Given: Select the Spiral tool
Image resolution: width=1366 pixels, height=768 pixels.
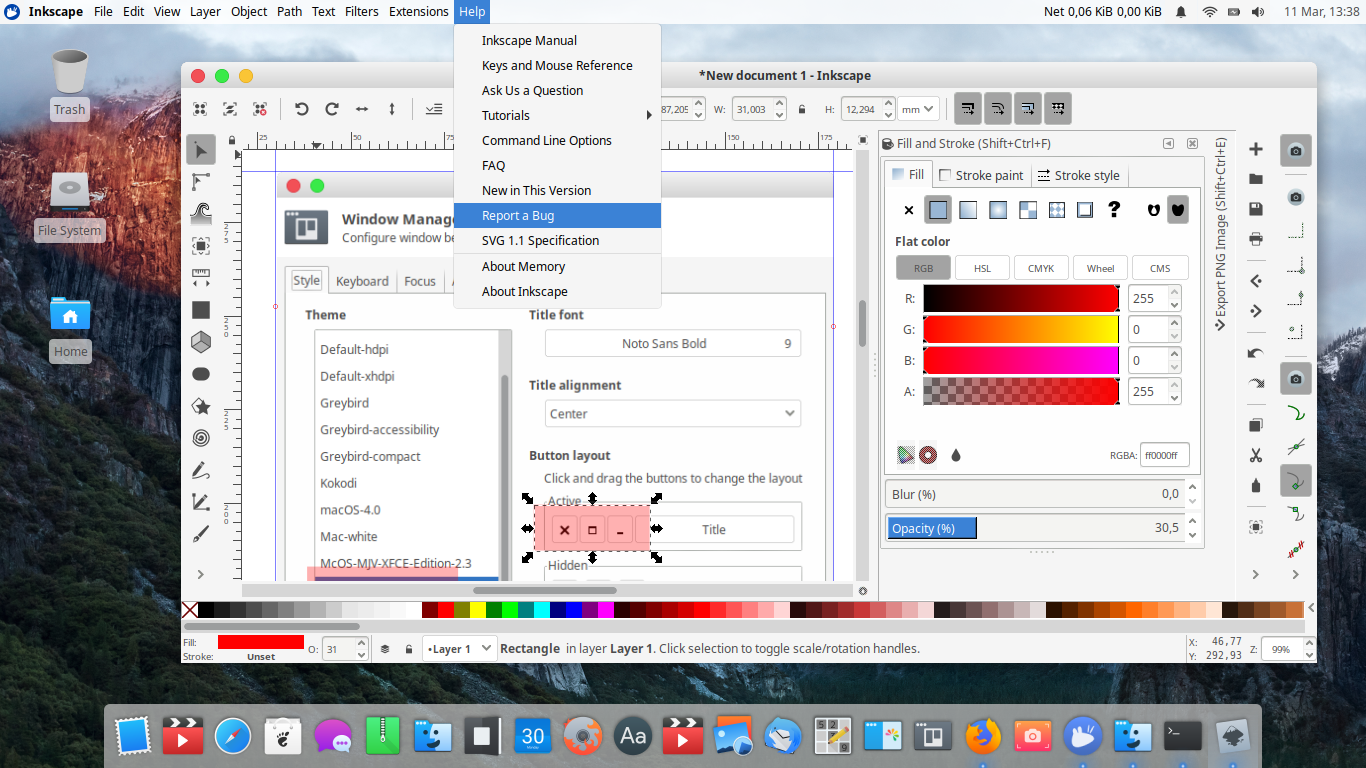Looking at the screenshot, I should (200, 437).
